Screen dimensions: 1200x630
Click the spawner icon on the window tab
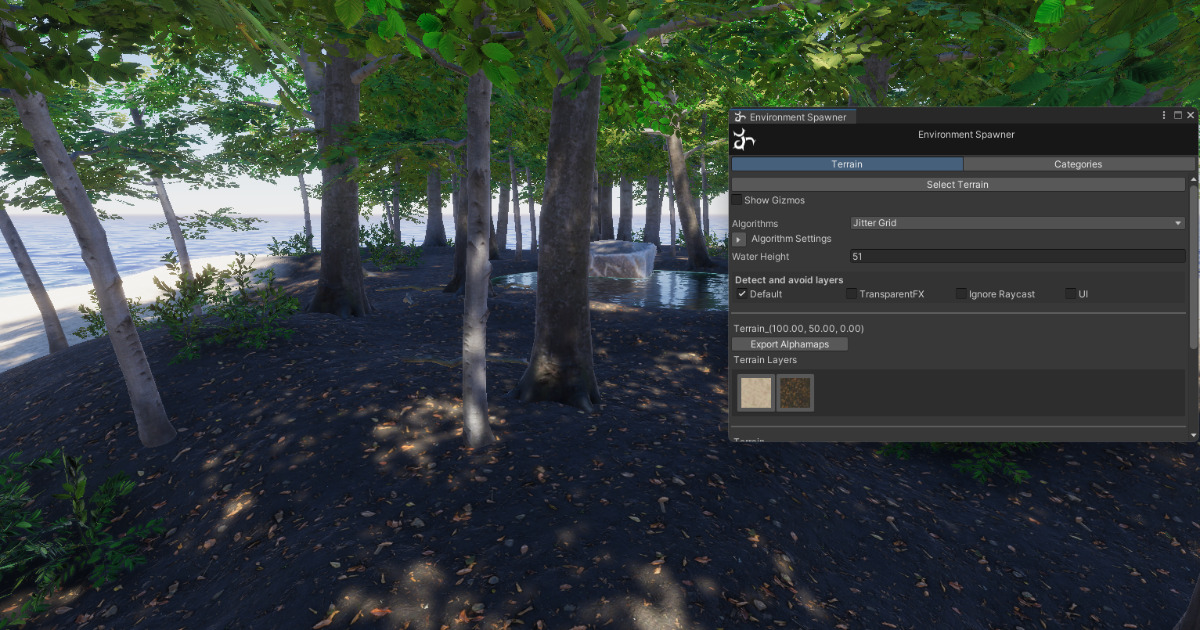[740, 116]
